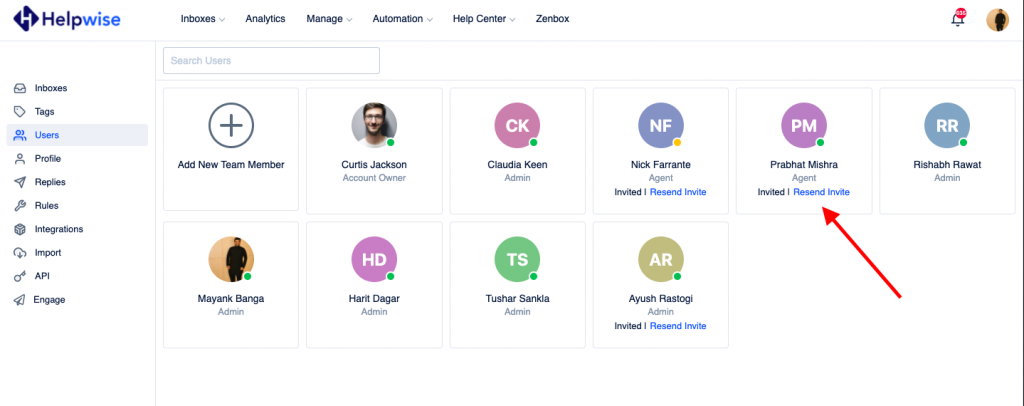Image resolution: width=1024 pixels, height=406 pixels.
Task: Go to the Analytics menu item
Action: pyautogui.click(x=265, y=19)
